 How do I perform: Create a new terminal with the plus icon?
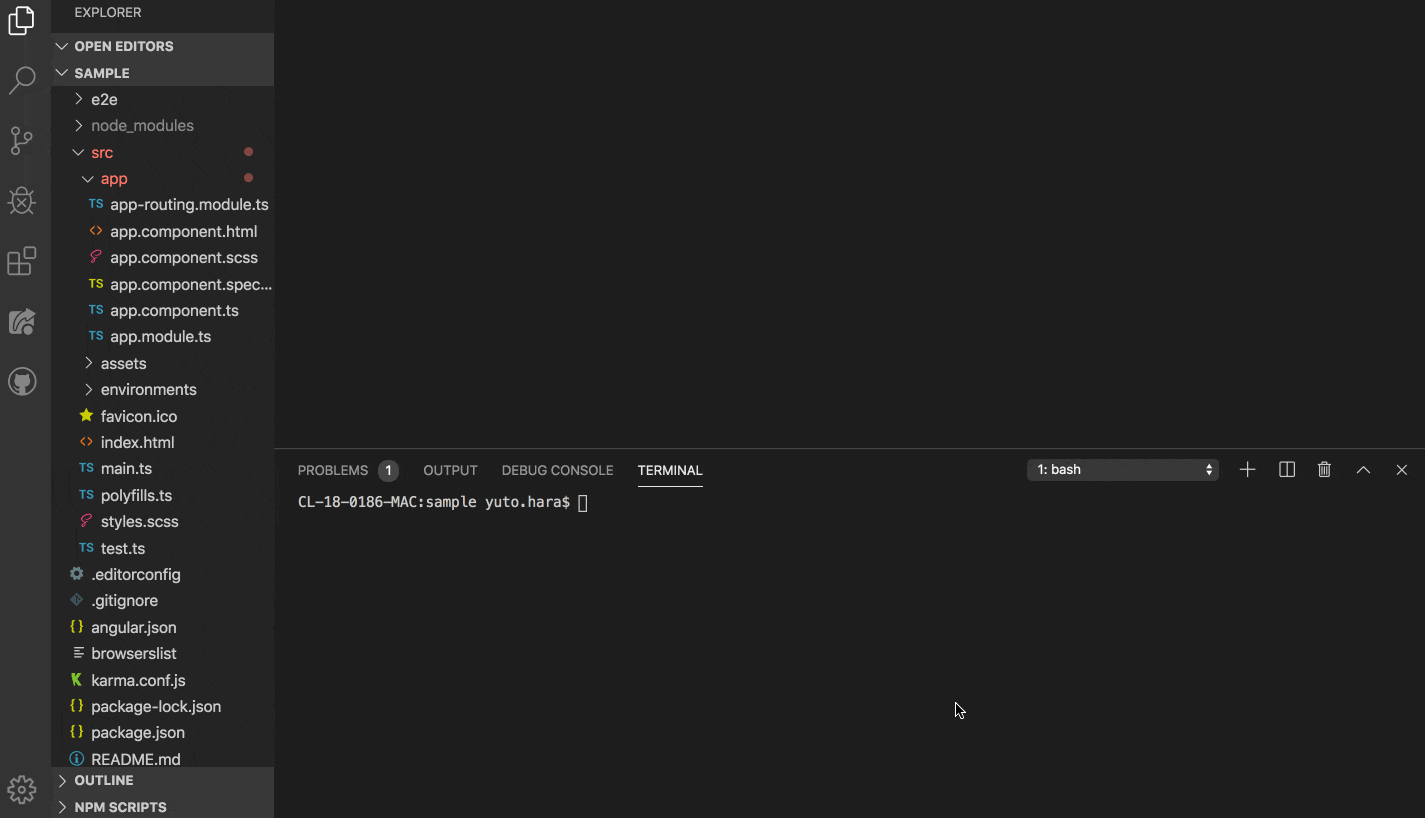click(1247, 469)
